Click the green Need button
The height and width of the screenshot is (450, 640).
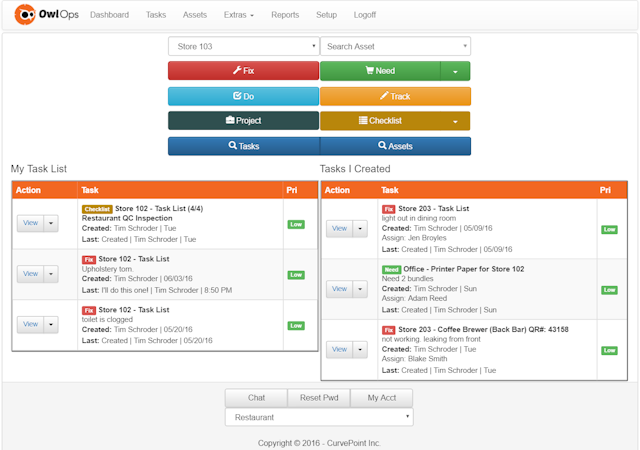click(x=380, y=71)
